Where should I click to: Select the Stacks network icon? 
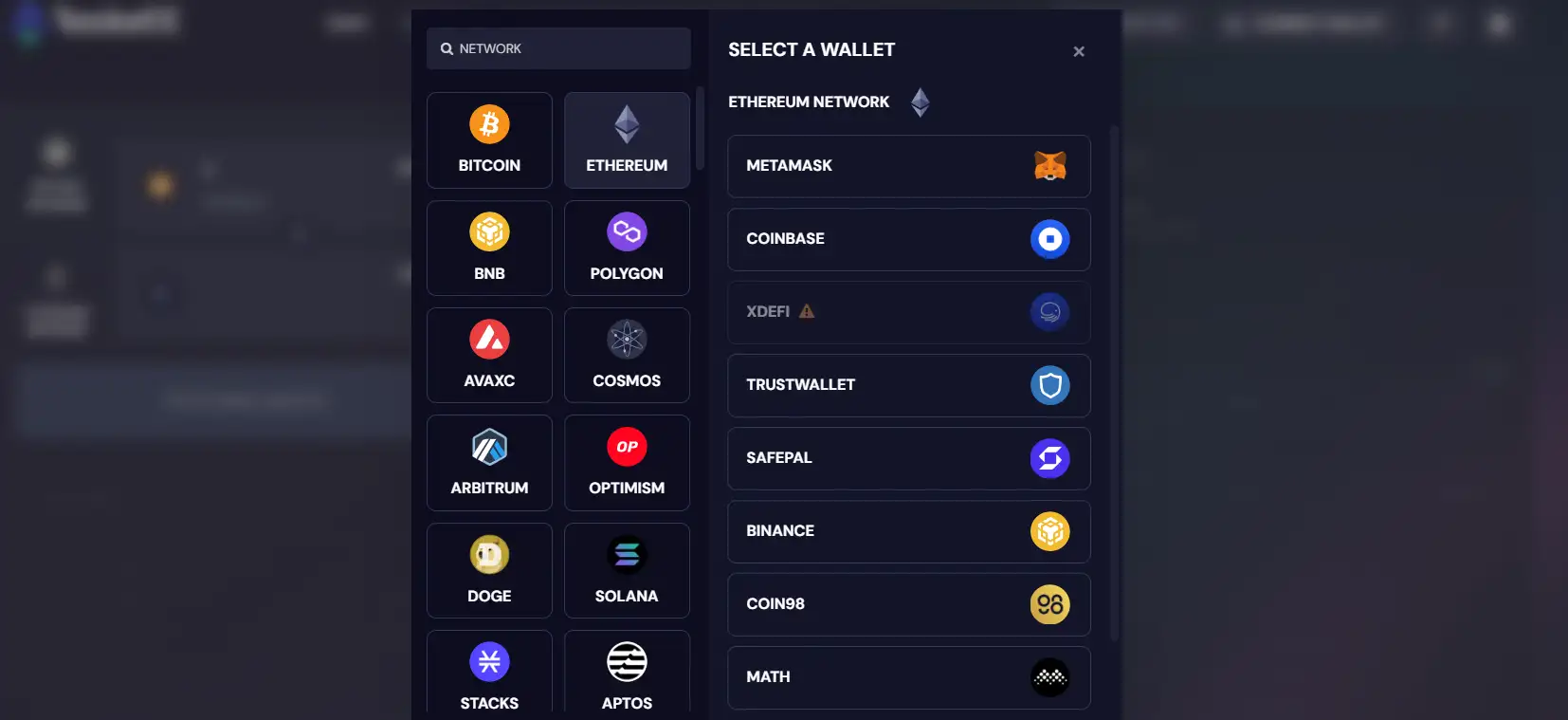489,662
